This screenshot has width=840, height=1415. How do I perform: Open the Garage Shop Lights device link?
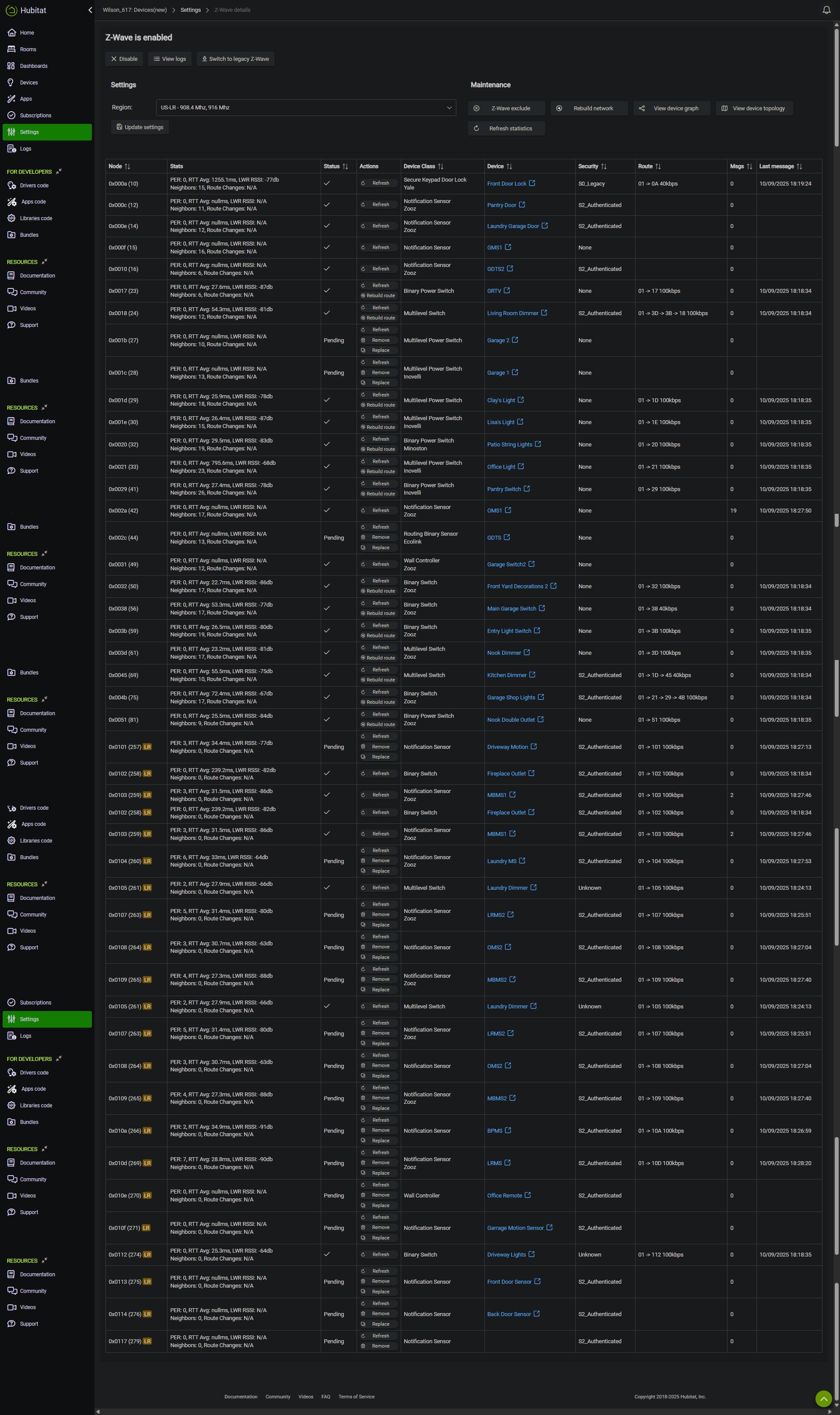(511, 698)
